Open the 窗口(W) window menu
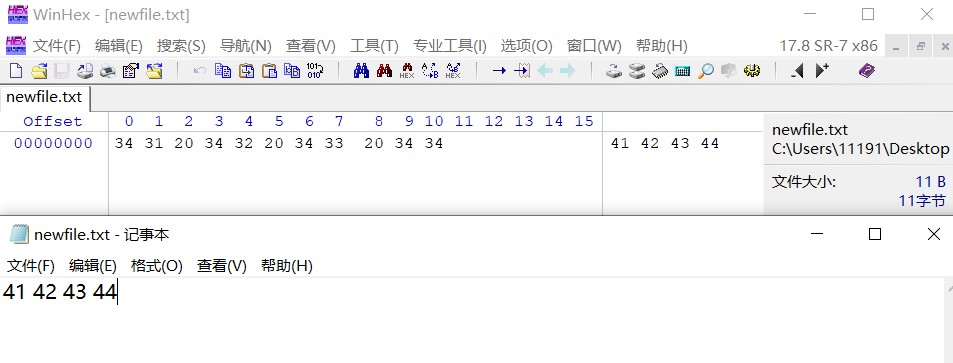Image resolution: width=953 pixels, height=363 pixels. [x=594, y=46]
